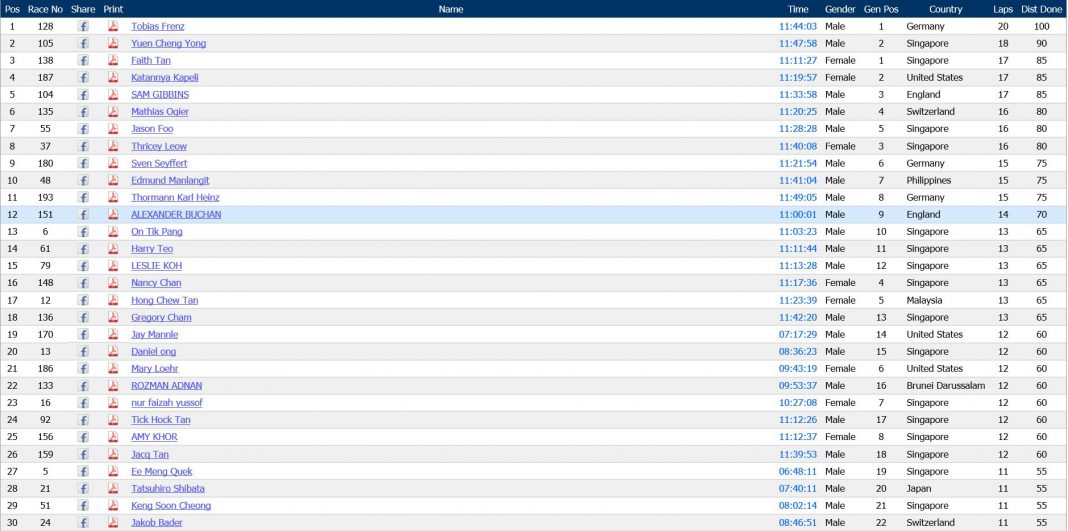Share Mary Loehr's result via Facebook icon
Viewport: 1068px width, 531px height.
83,368
